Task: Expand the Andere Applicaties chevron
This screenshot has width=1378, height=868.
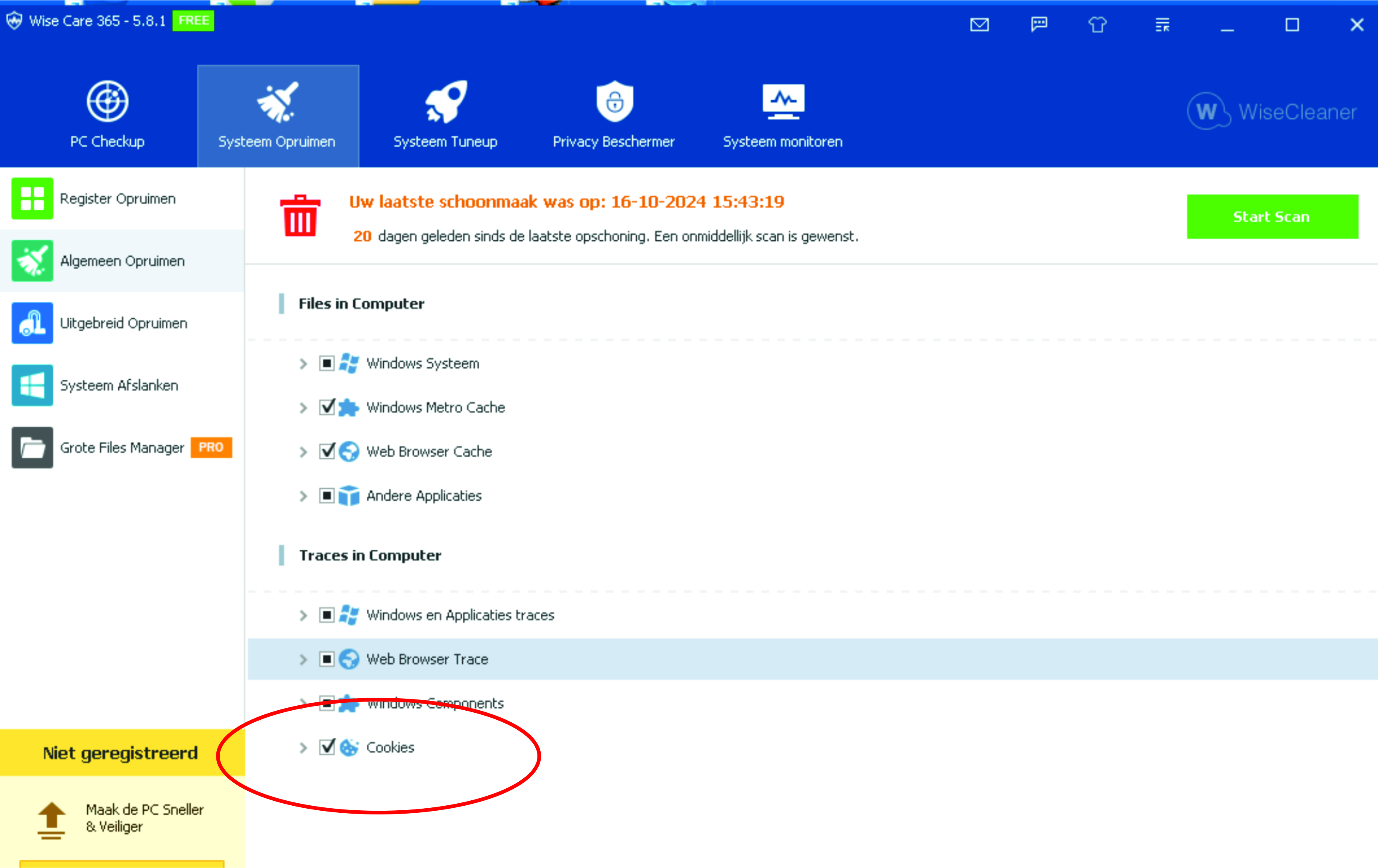Action: click(303, 496)
